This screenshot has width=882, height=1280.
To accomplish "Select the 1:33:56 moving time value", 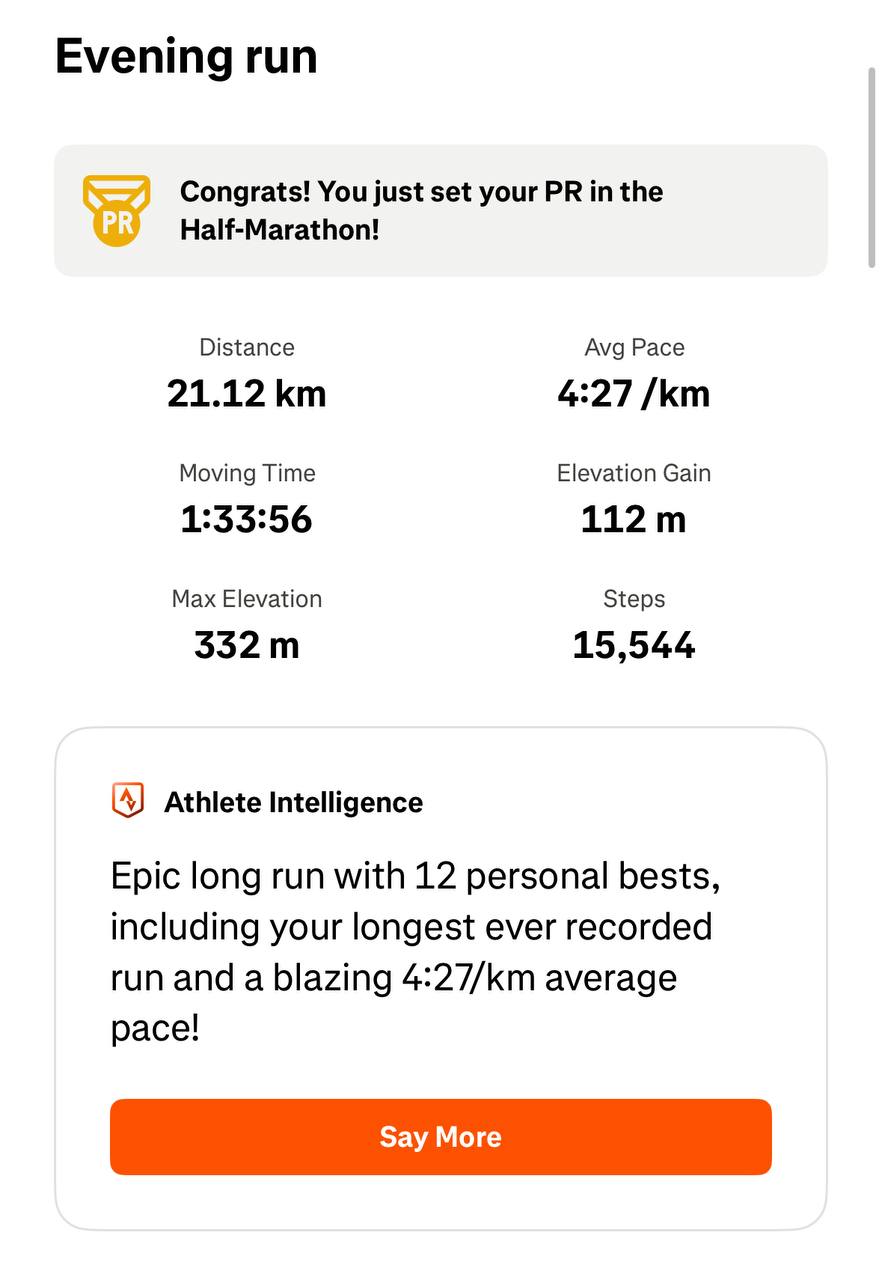I will 247,520.
